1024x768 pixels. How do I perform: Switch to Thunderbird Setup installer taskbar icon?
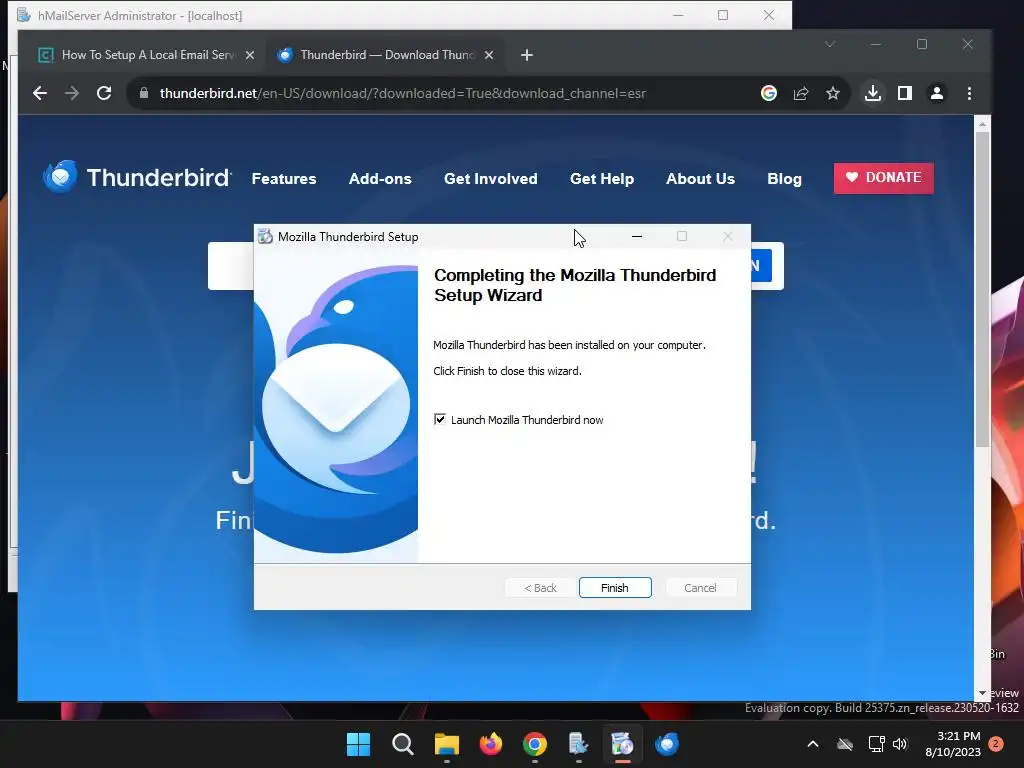622,744
